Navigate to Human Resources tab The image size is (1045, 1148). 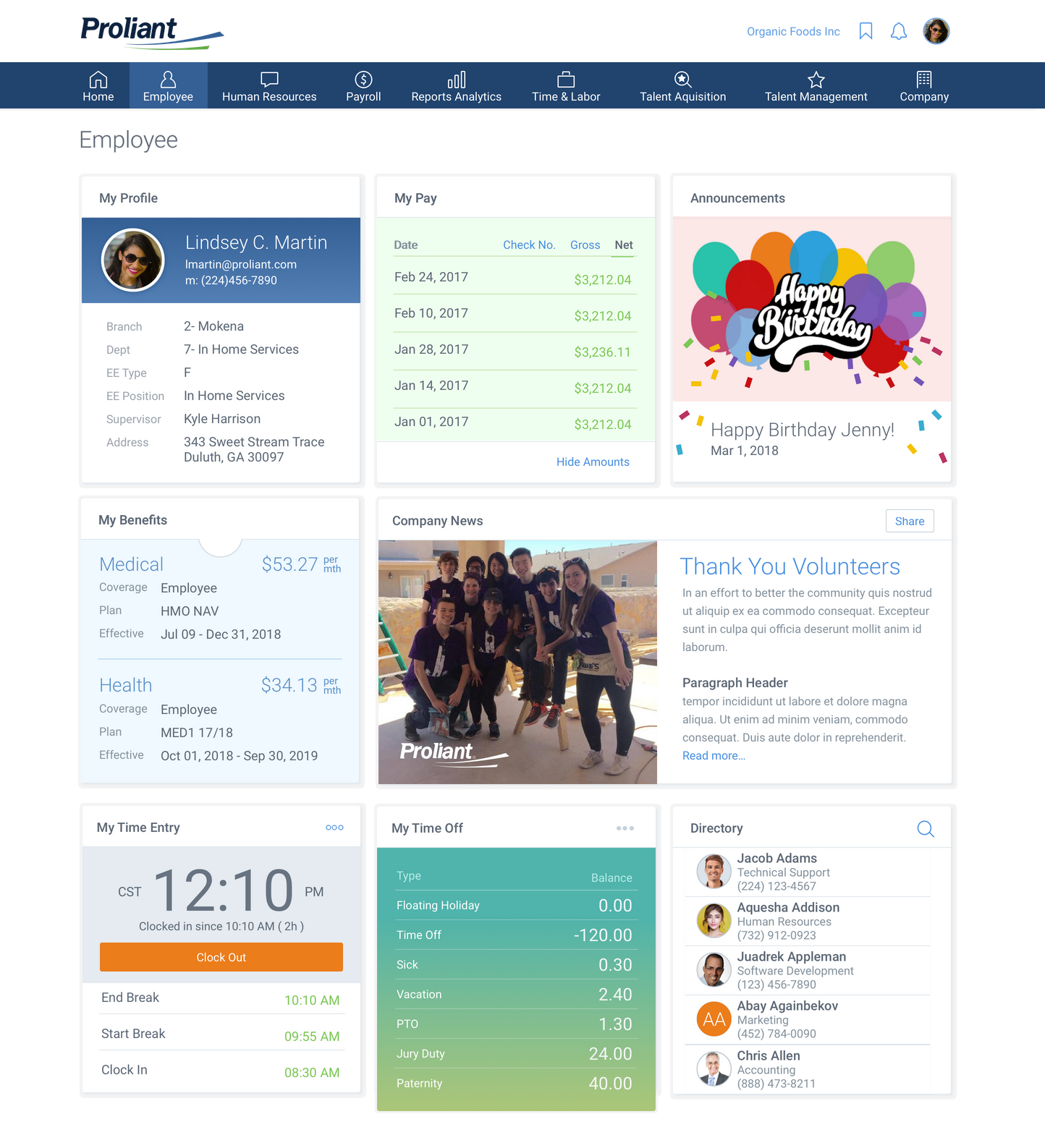269,86
